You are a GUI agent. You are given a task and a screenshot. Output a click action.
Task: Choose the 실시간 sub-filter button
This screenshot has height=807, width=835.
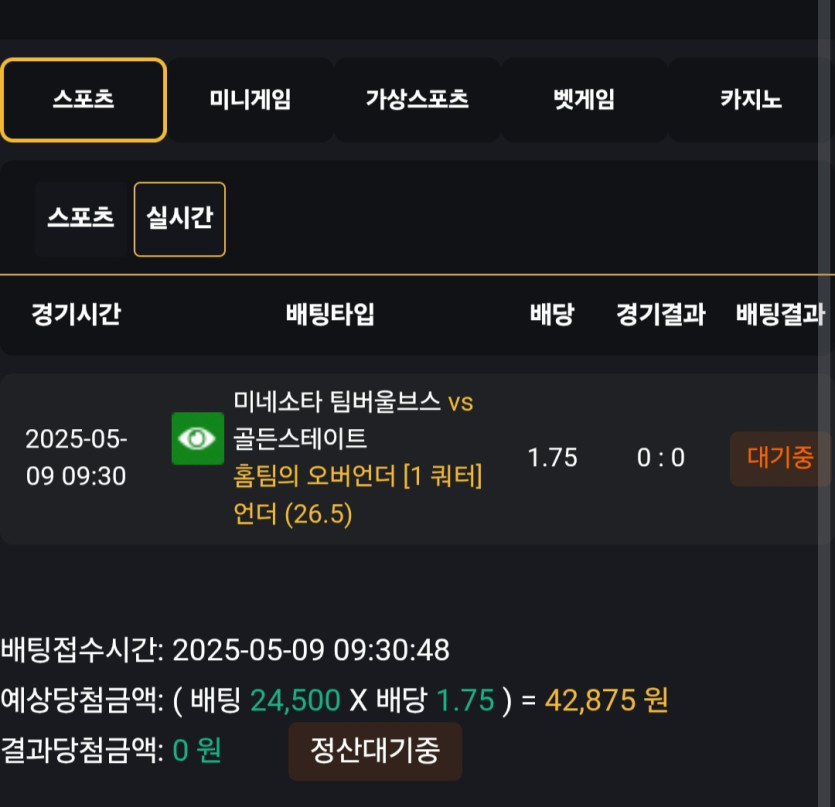tap(179, 219)
